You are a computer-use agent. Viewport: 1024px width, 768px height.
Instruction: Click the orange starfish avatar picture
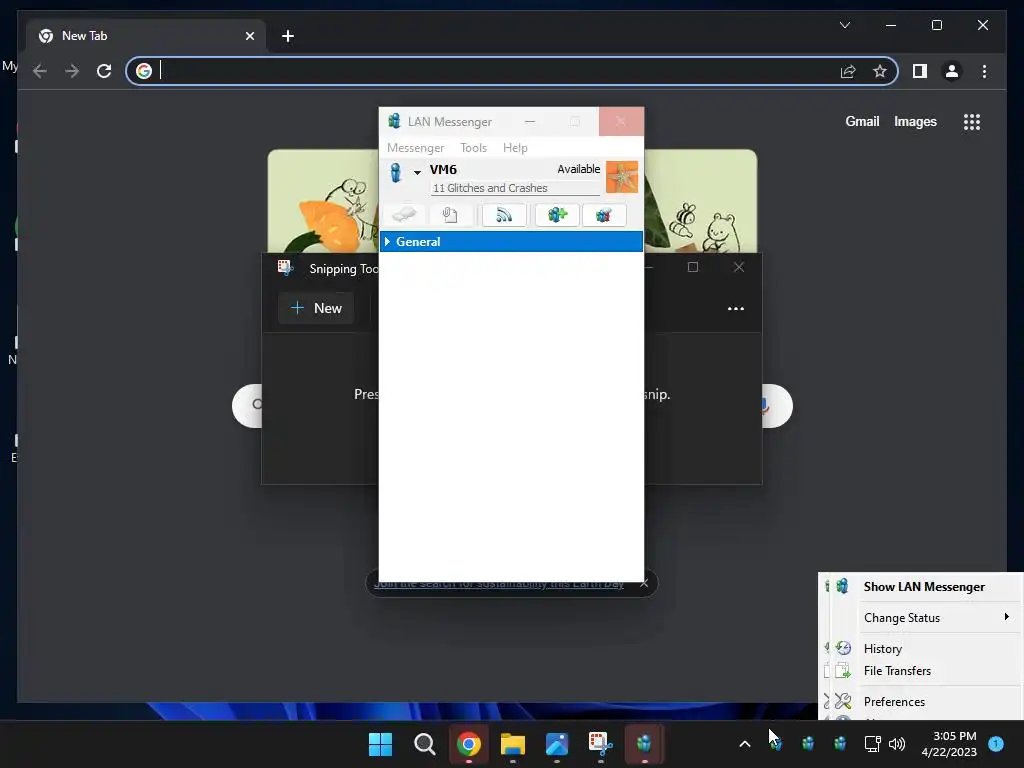pyautogui.click(x=622, y=177)
